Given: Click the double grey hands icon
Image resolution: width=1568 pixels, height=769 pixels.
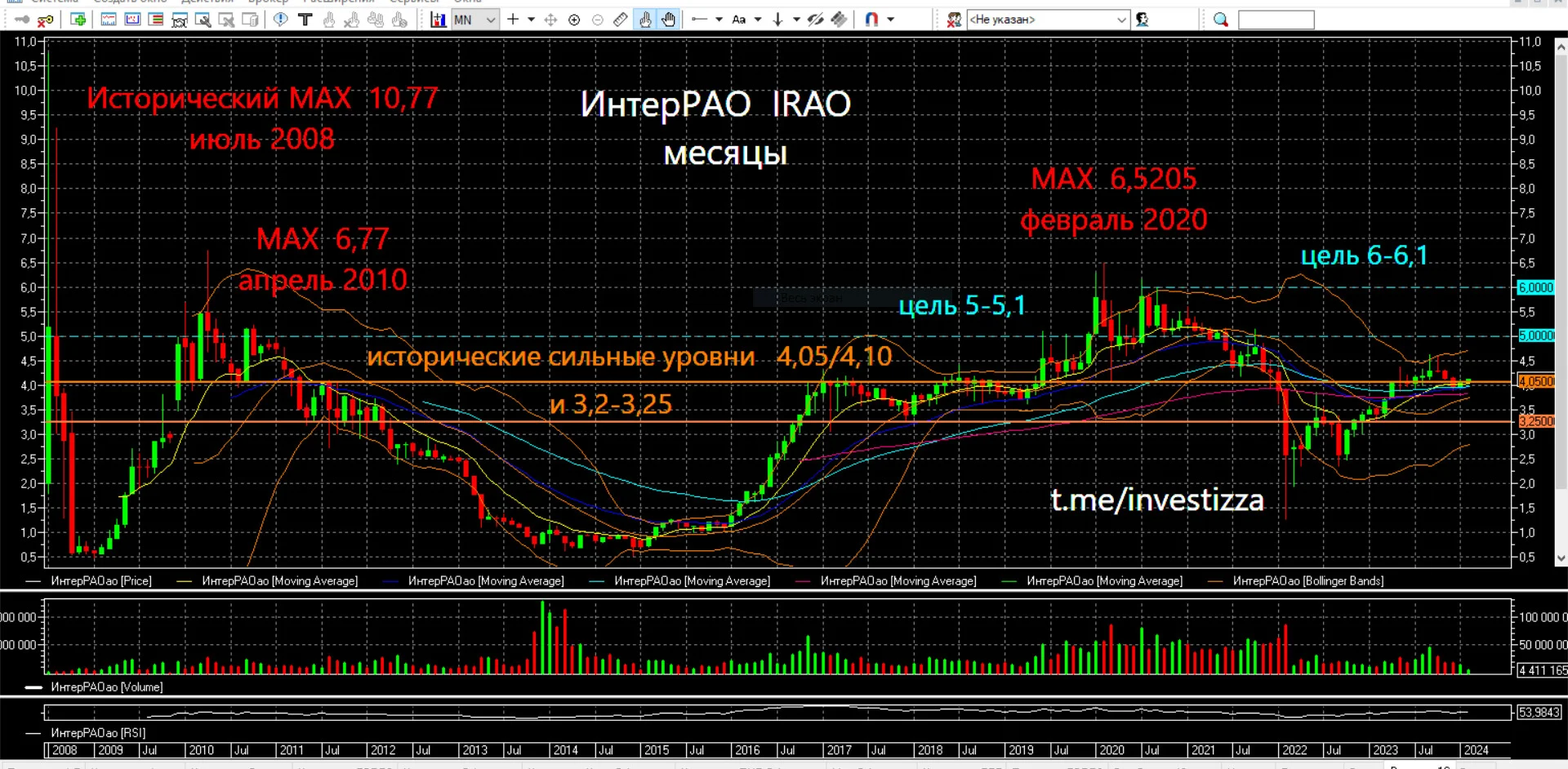Looking at the screenshot, I should tap(376, 20).
